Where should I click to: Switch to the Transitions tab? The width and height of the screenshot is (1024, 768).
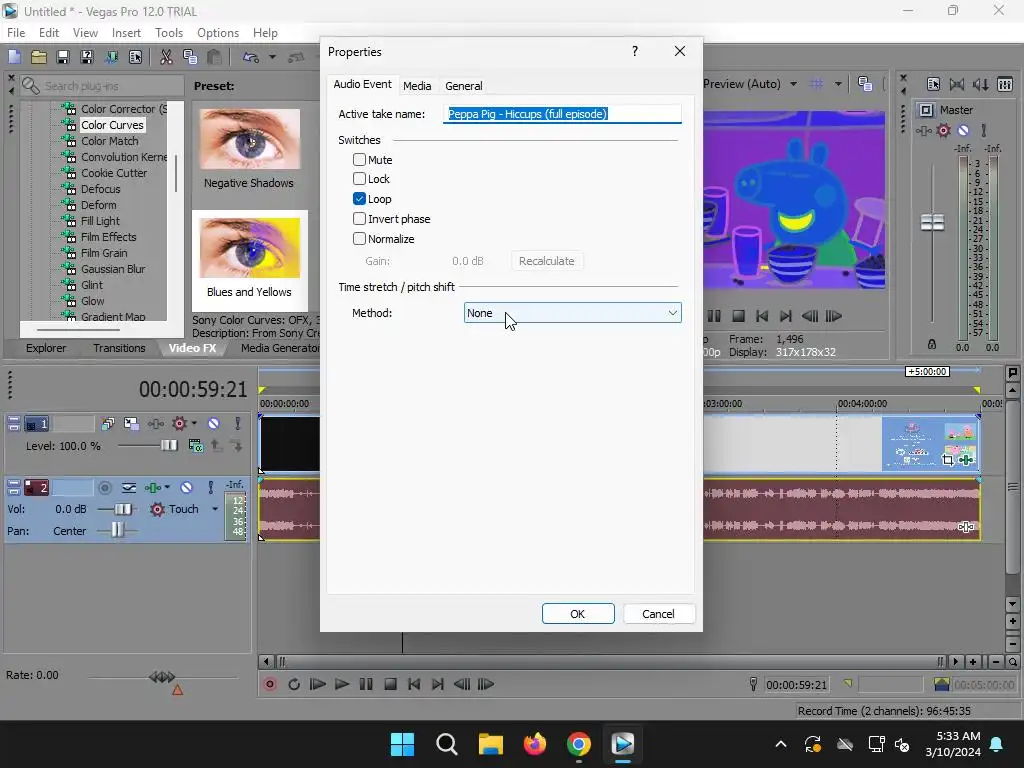point(119,348)
